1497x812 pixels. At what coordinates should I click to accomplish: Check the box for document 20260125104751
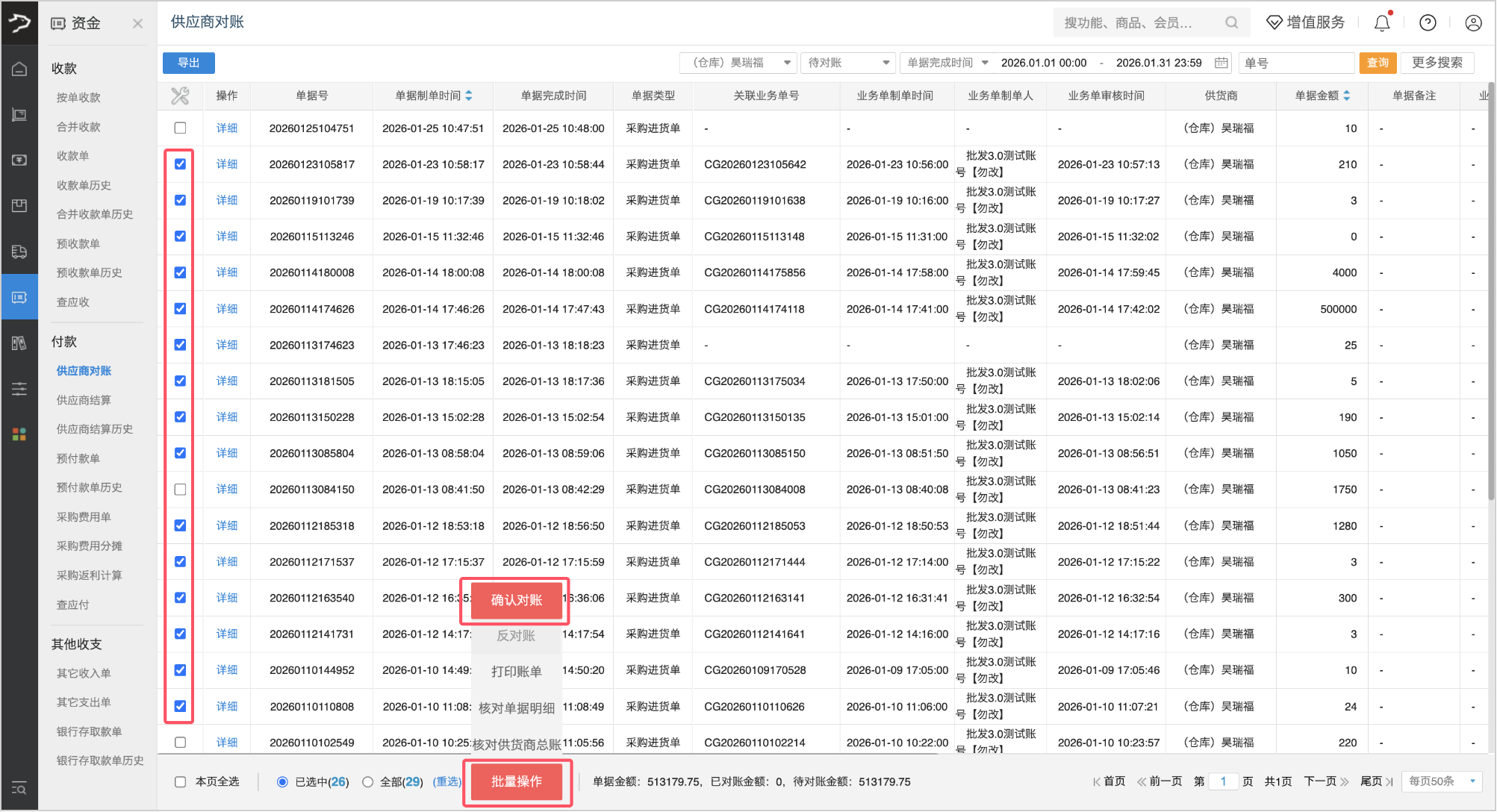click(x=180, y=128)
